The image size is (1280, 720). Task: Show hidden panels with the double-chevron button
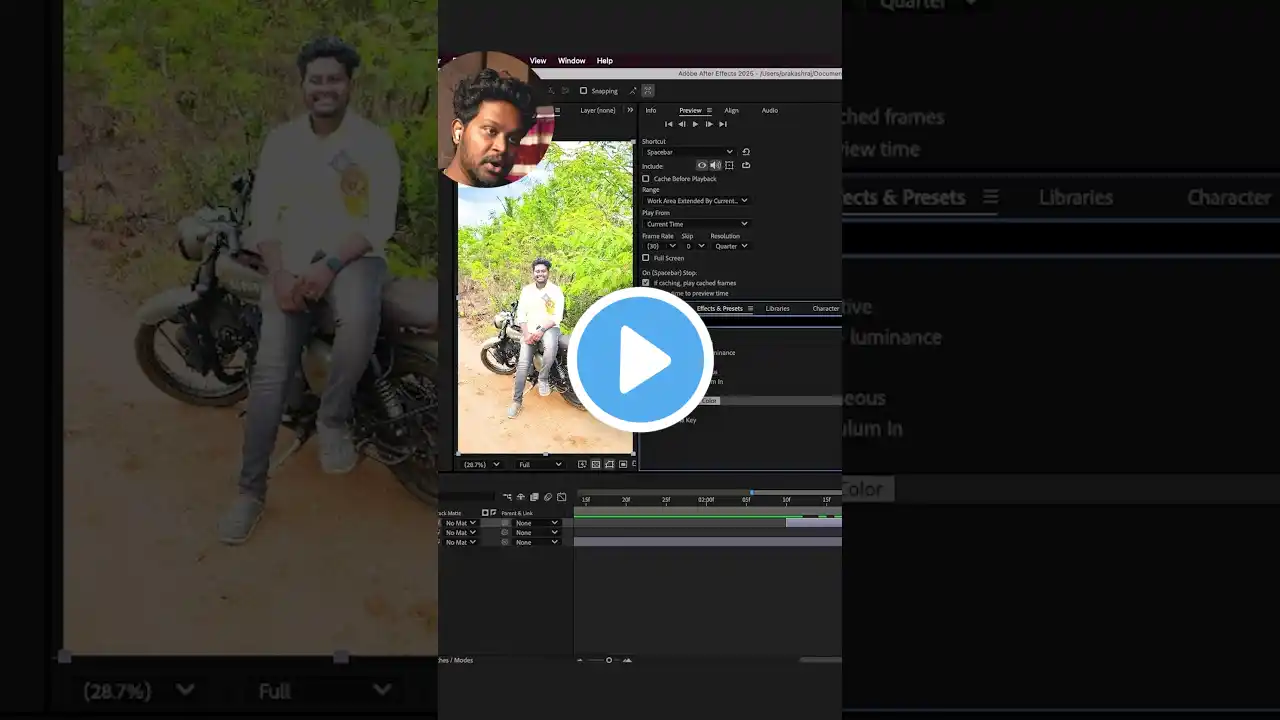click(630, 110)
